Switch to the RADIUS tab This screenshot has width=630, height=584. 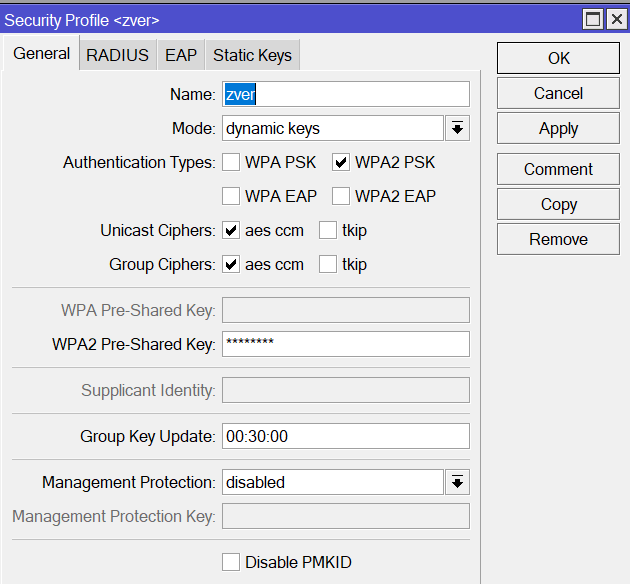pyautogui.click(x=117, y=55)
